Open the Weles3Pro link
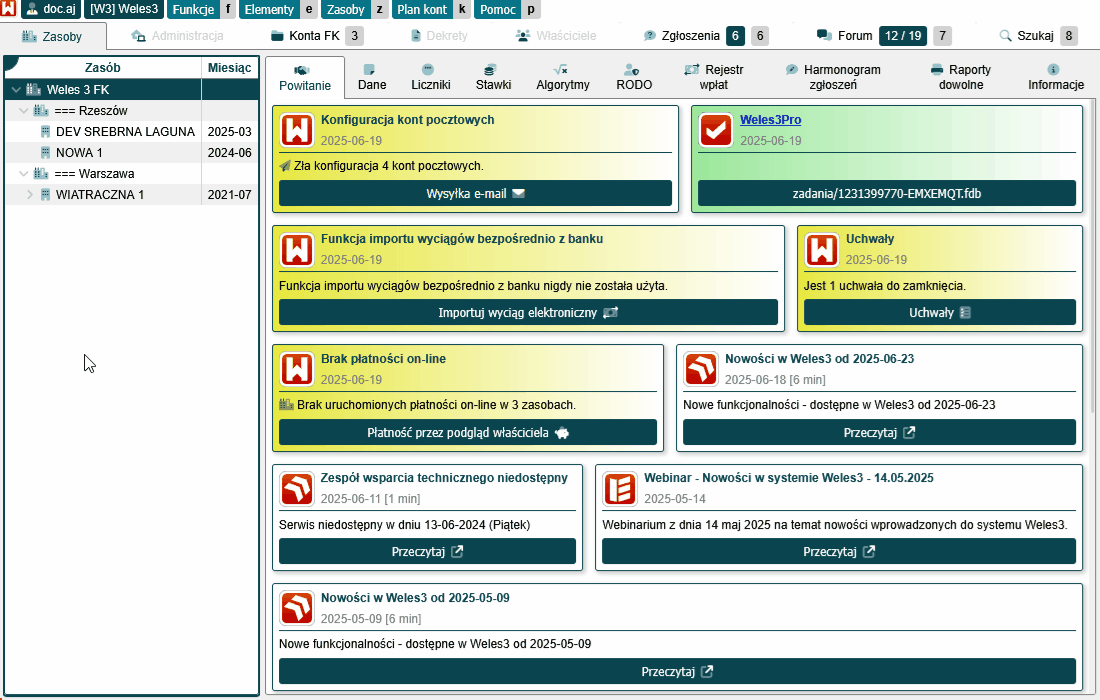The width and height of the screenshot is (1100, 700). tap(770, 120)
